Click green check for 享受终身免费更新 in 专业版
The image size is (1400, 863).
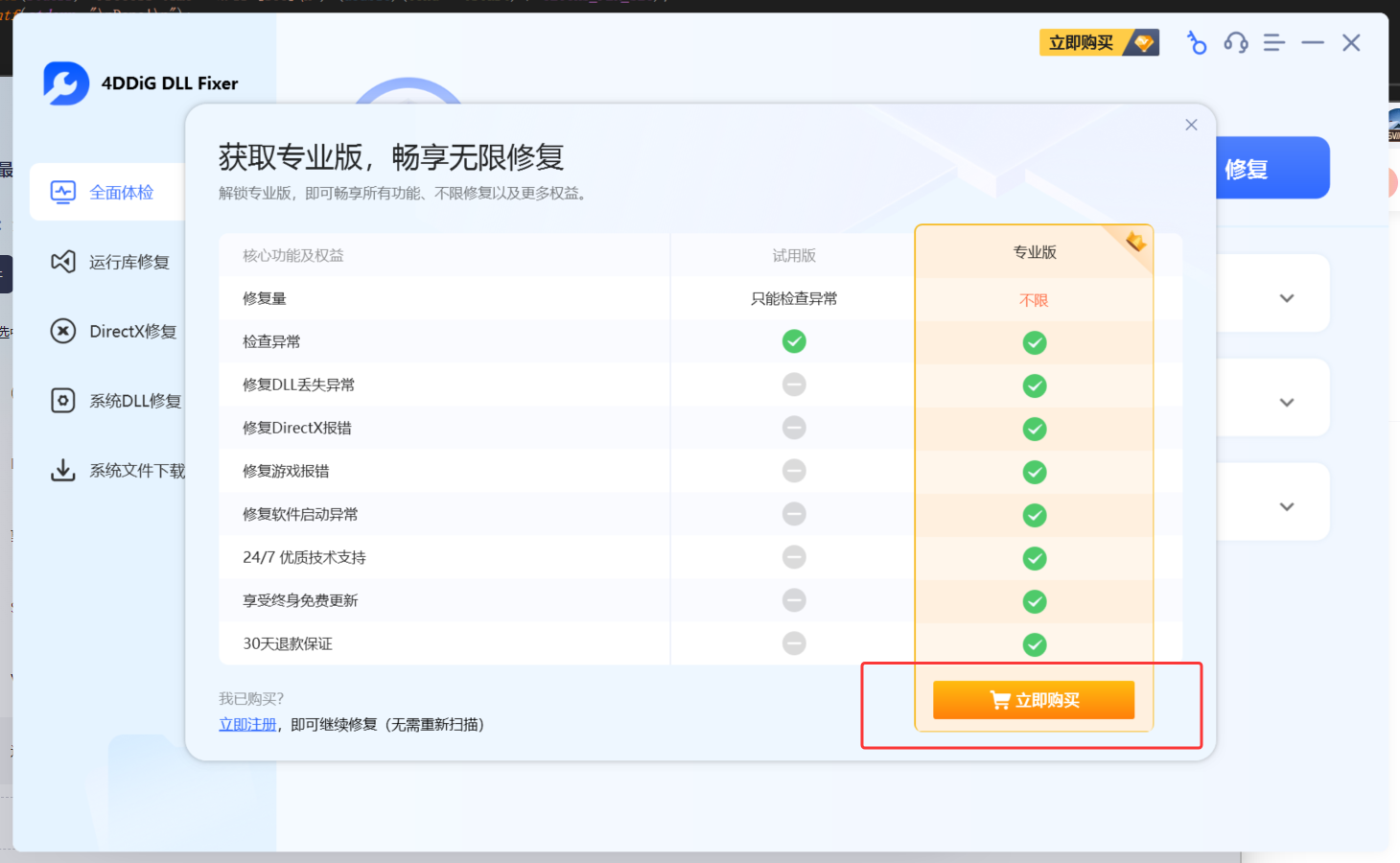[x=1035, y=601]
